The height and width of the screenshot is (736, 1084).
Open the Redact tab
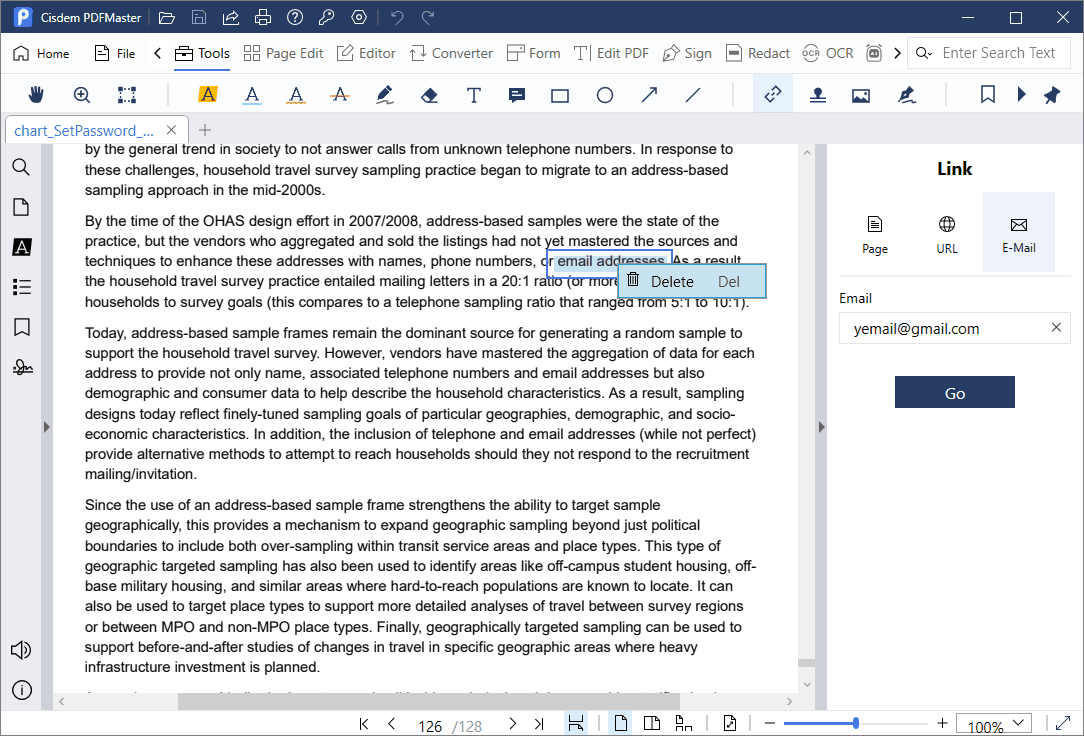(x=758, y=53)
